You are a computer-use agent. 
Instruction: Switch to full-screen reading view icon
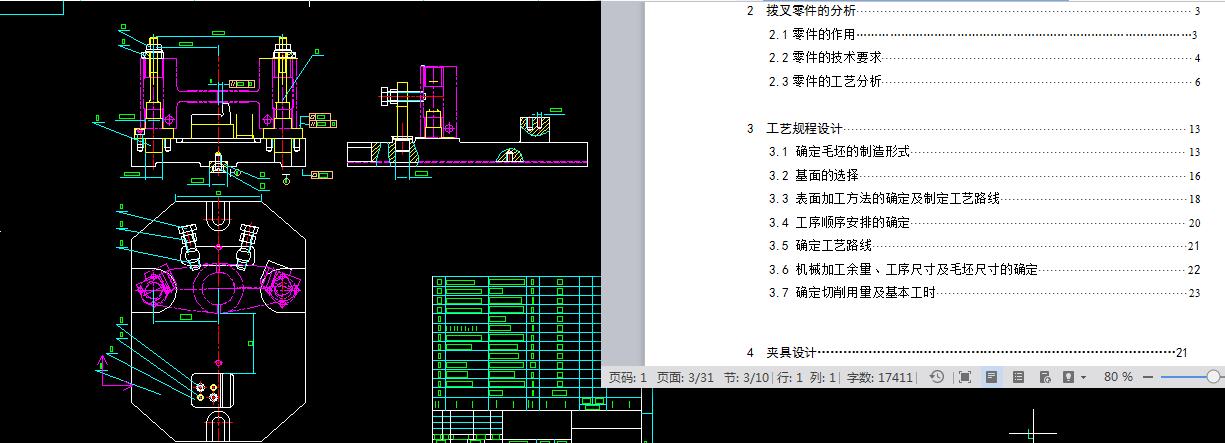coord(964,377)
